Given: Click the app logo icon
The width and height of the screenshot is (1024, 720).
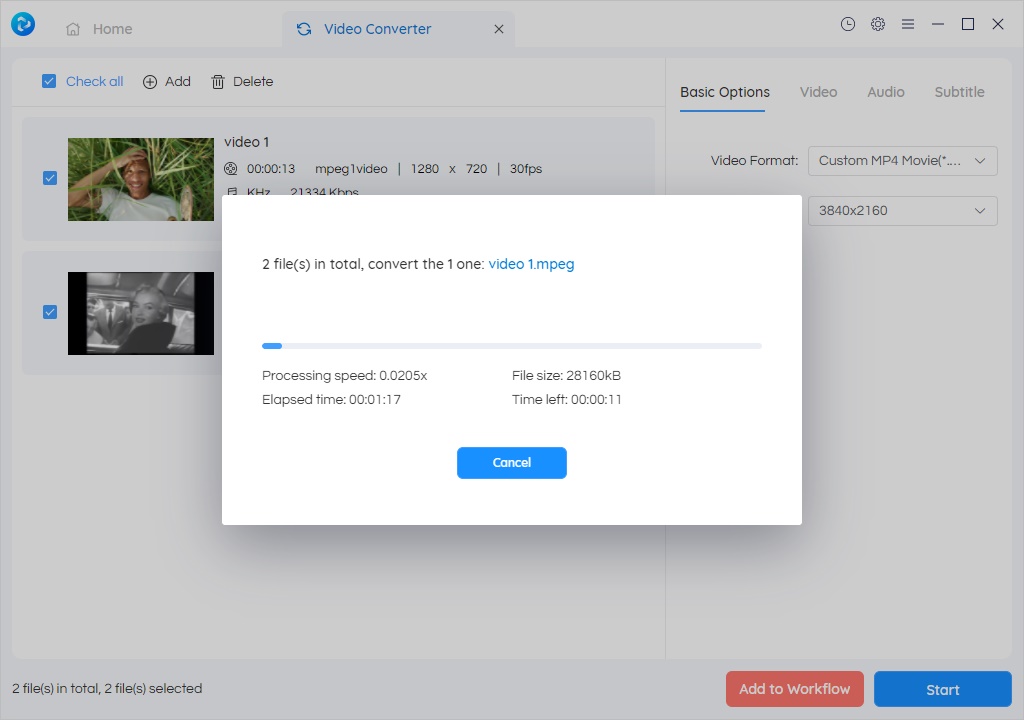Looking at the screenshot, I should coord(23,24).
